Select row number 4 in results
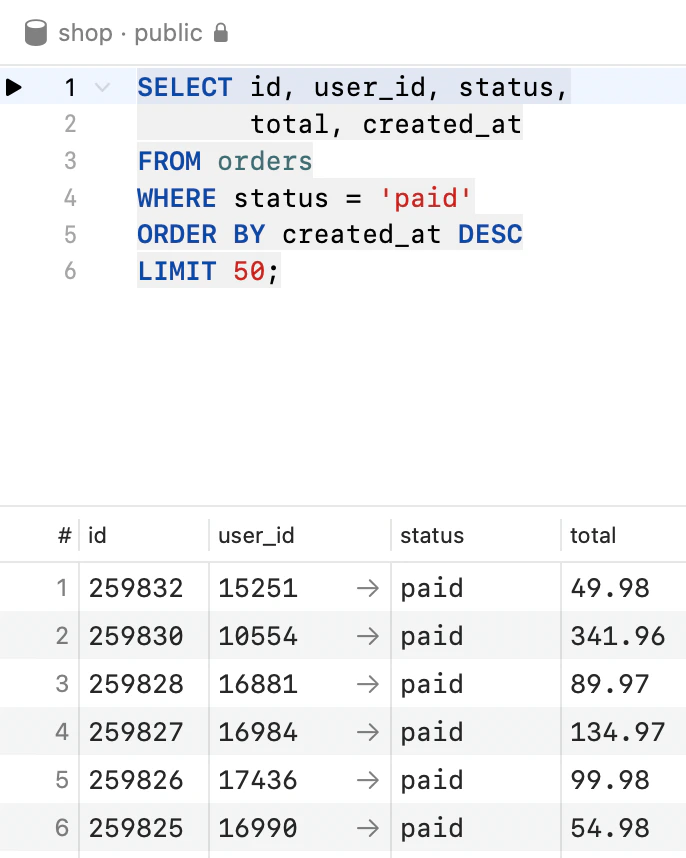 click(62, 732)
